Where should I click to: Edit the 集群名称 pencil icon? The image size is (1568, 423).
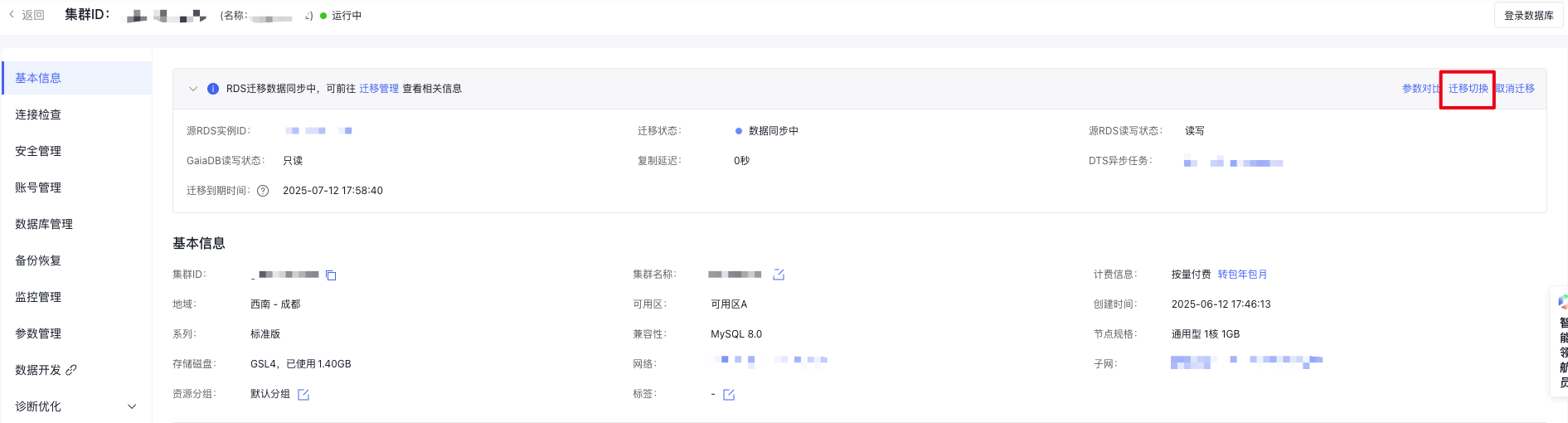click(779, 275)
